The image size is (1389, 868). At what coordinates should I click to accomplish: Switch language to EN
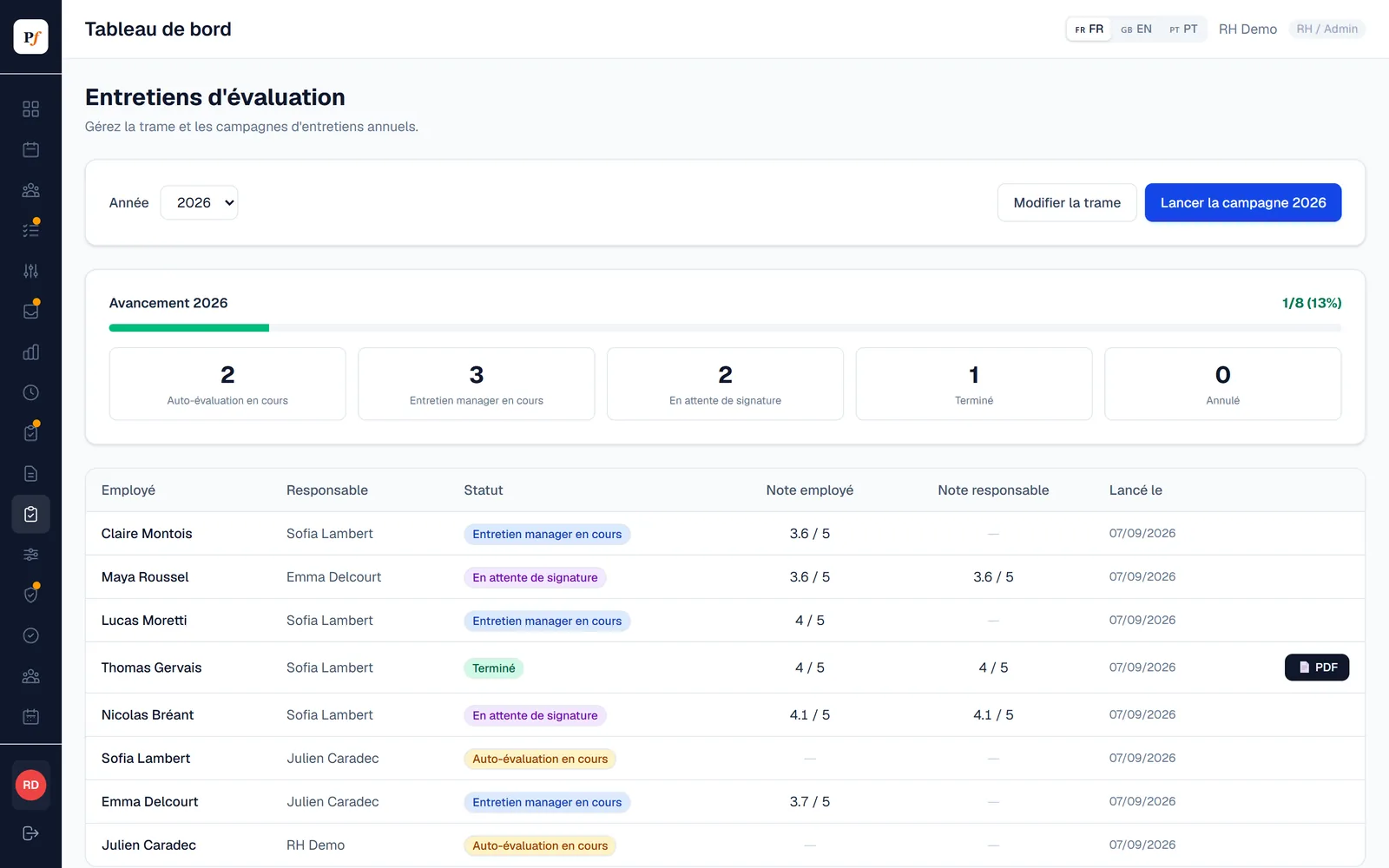click(x=1136, y=29)
